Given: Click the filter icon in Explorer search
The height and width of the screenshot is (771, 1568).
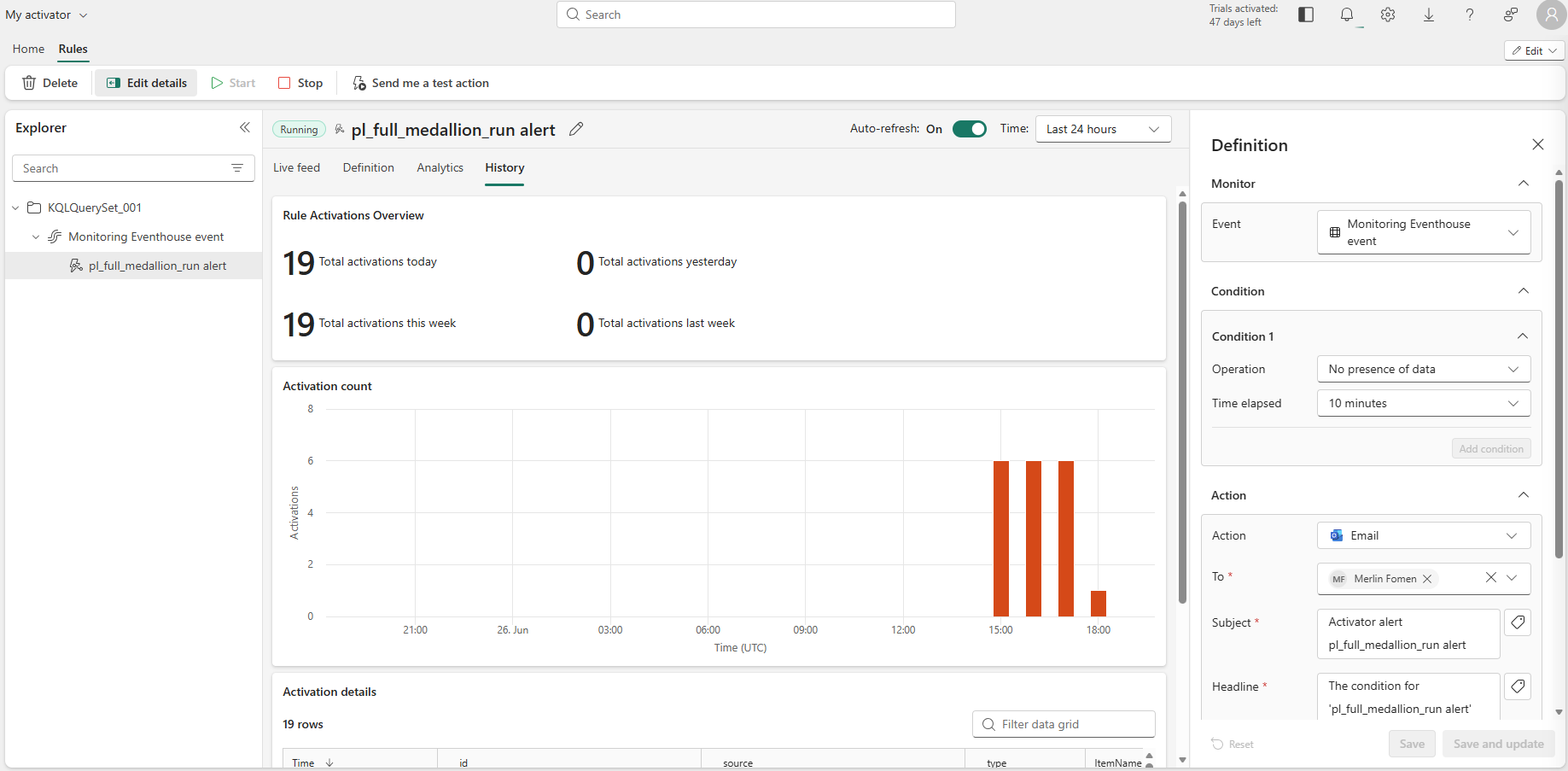Looking at the screenshot, I should [237, 168].
